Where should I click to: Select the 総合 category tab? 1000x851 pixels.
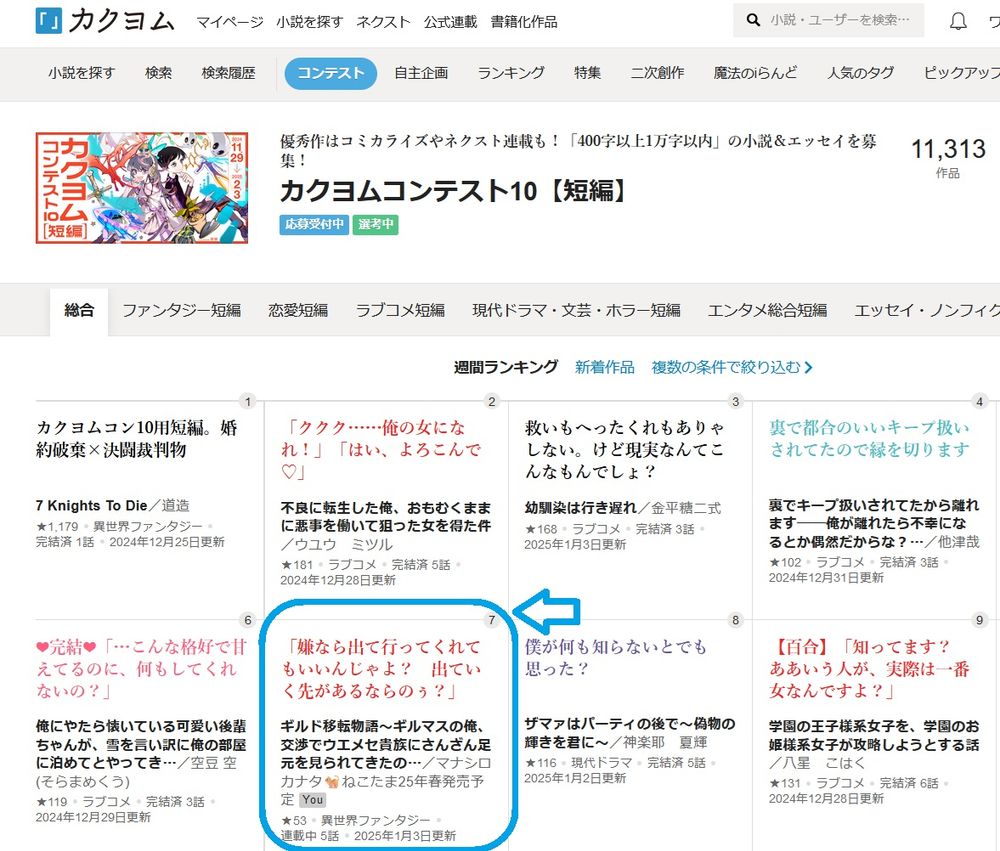(79, 311)
